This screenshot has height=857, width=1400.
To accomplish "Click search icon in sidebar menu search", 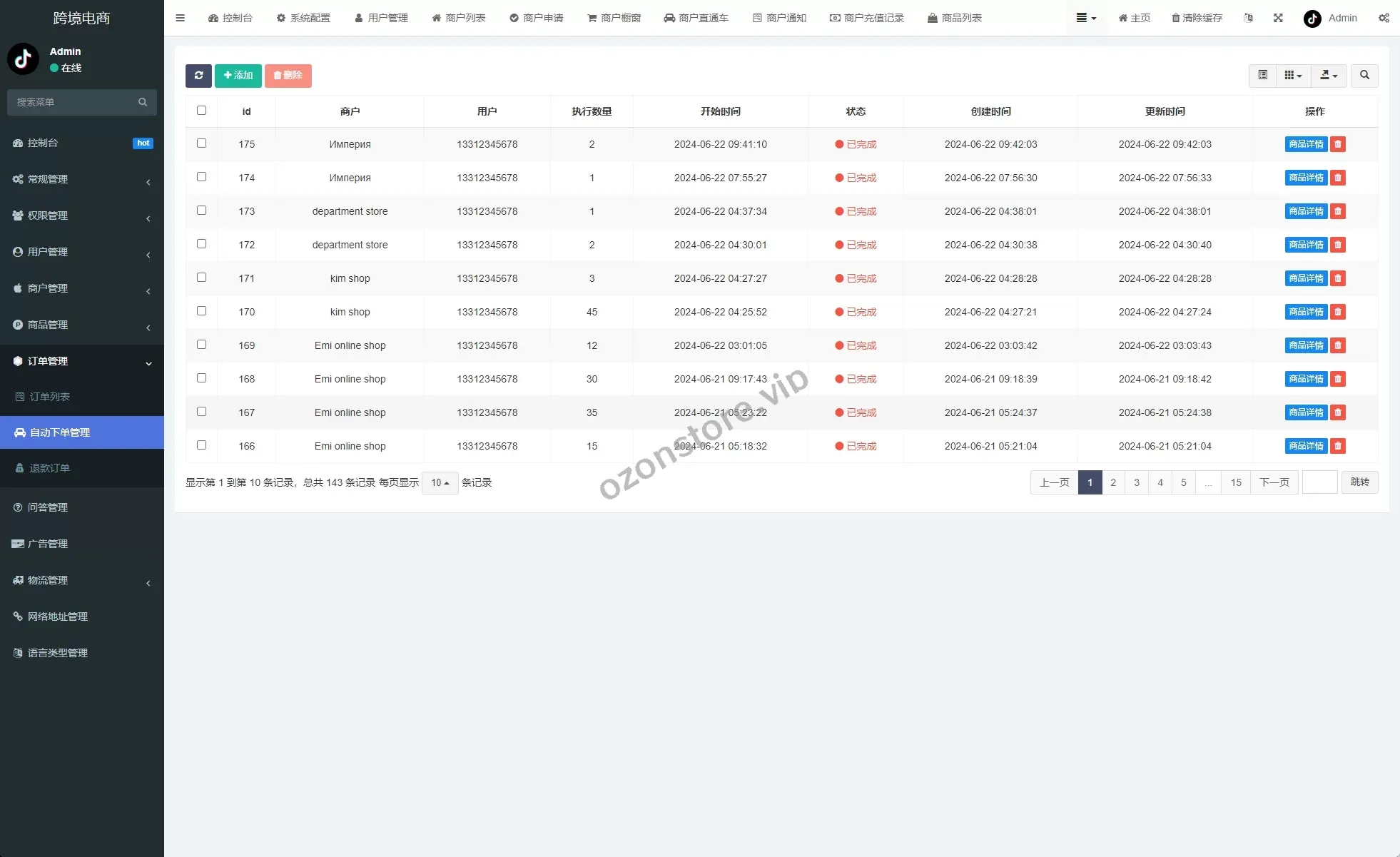I will tap(143, 102).
